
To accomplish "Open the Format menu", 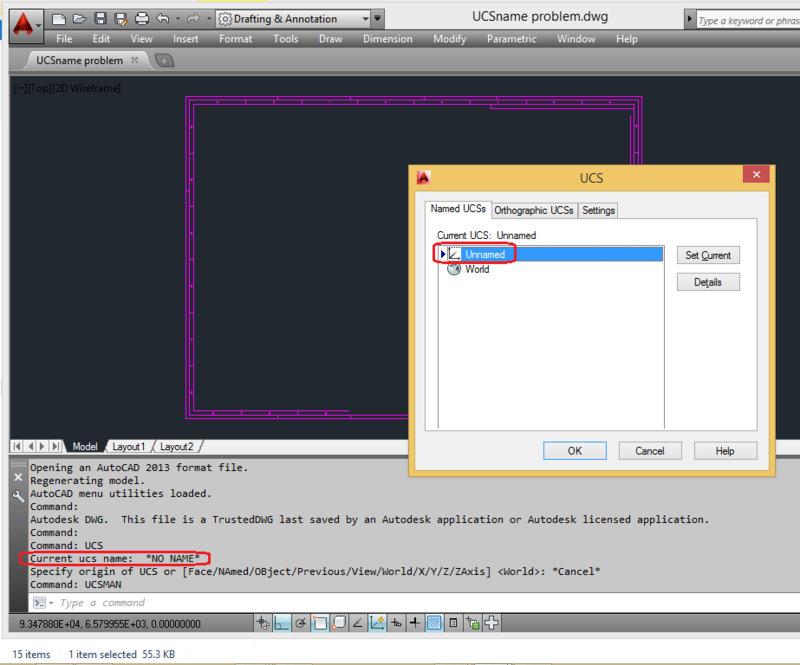I will (x=235, y=39).
